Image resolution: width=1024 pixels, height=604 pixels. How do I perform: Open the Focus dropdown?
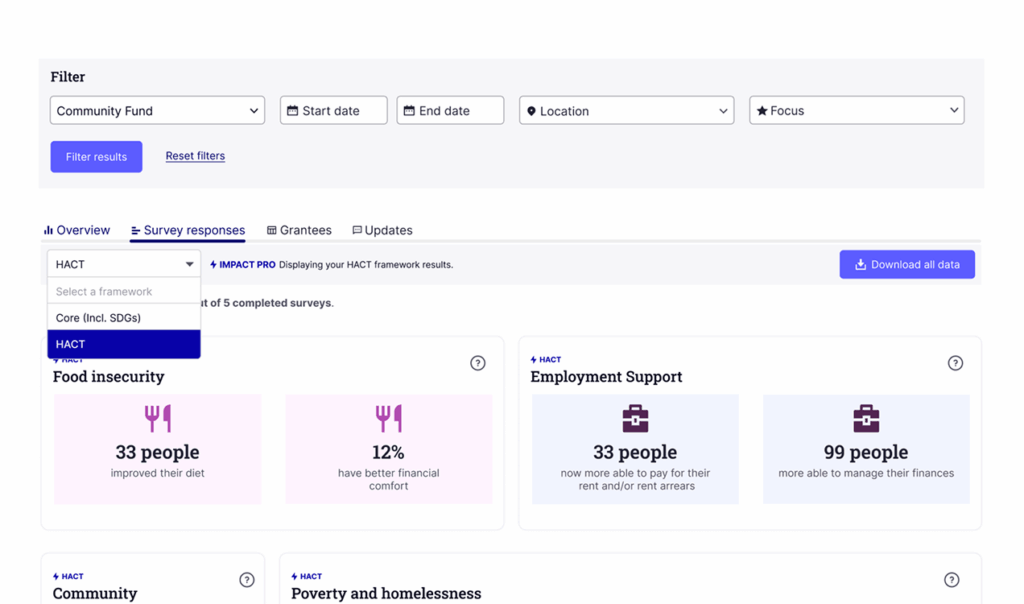pos(856,110)
